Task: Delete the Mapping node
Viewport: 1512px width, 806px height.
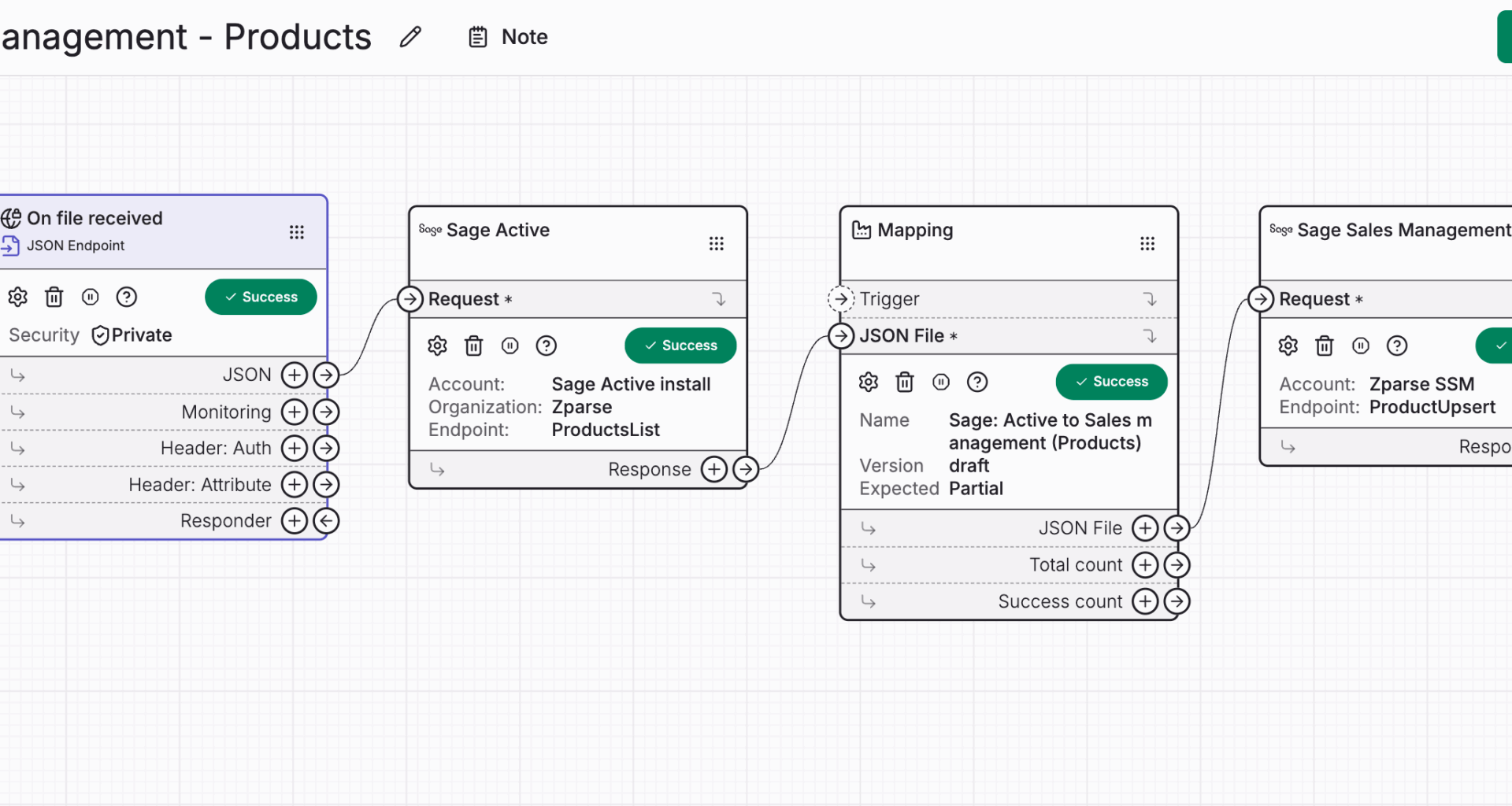Action: coord(905,382)
